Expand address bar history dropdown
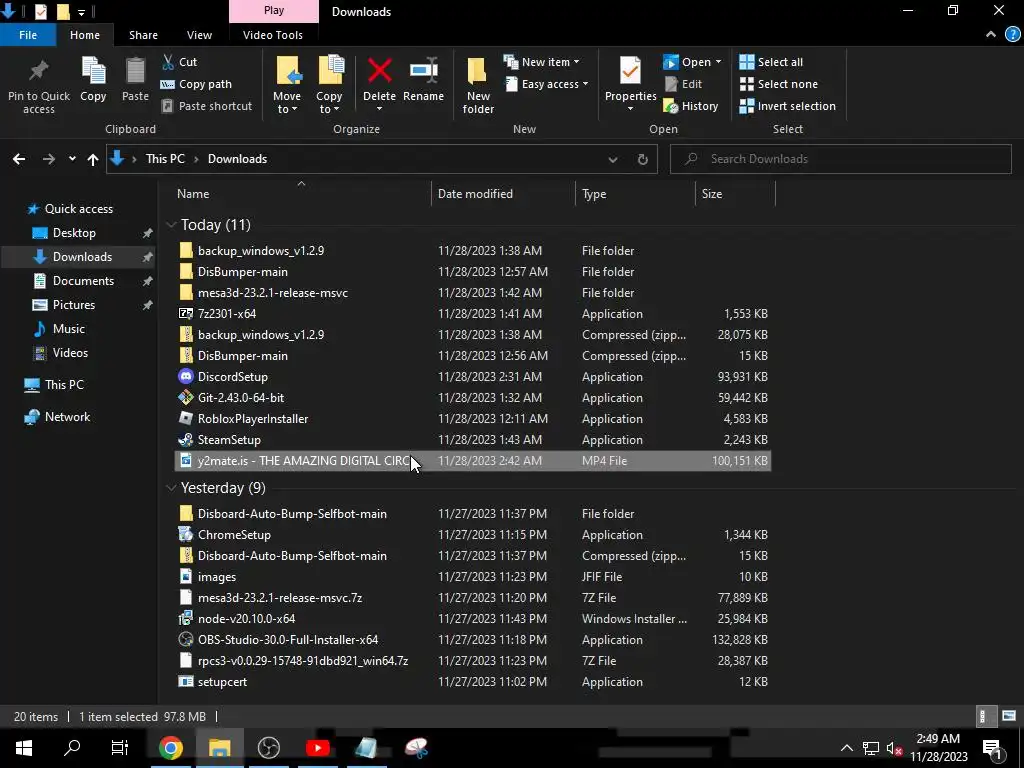The image size is (1024, 768). (x=613, y=159)
